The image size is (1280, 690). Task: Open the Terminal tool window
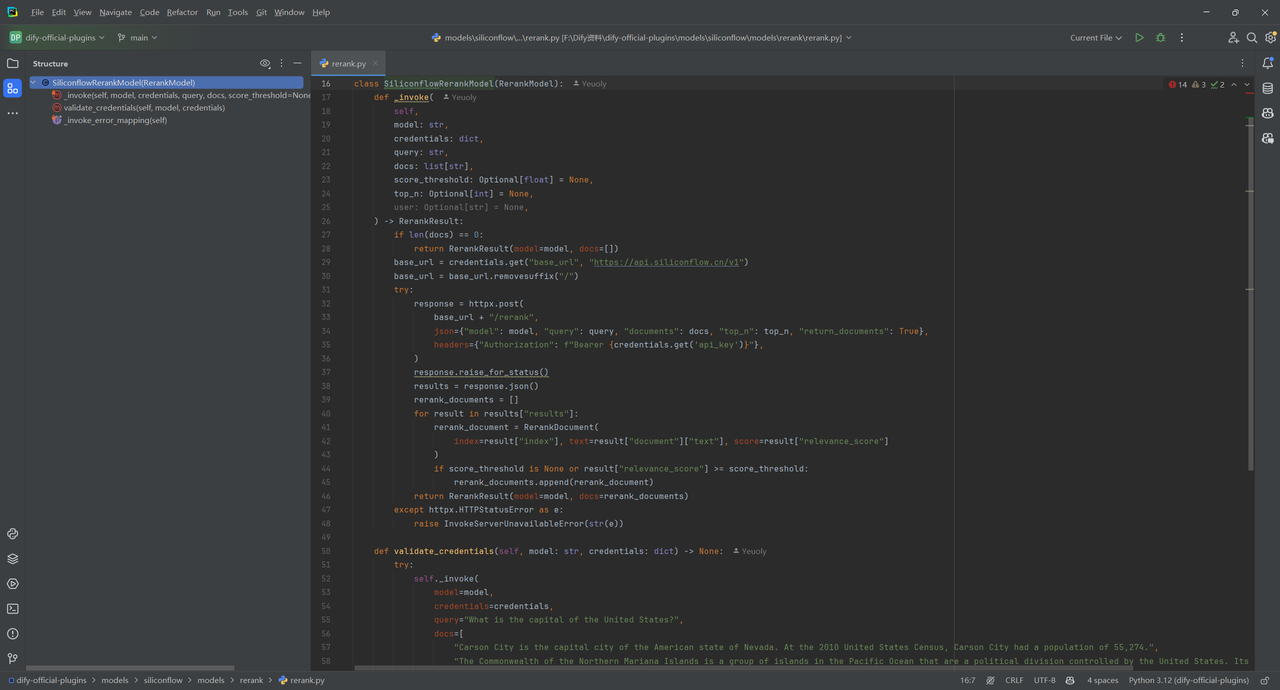point(13,608)
